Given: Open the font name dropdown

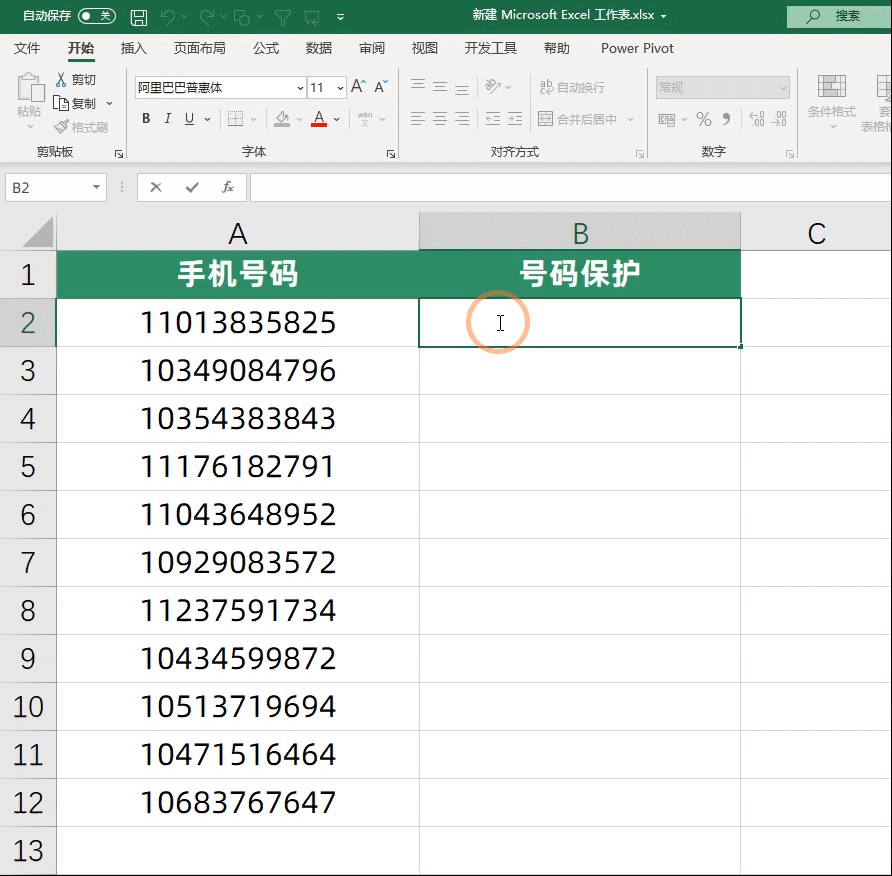Looking at the screenshot, I should [x=301, y=88].
